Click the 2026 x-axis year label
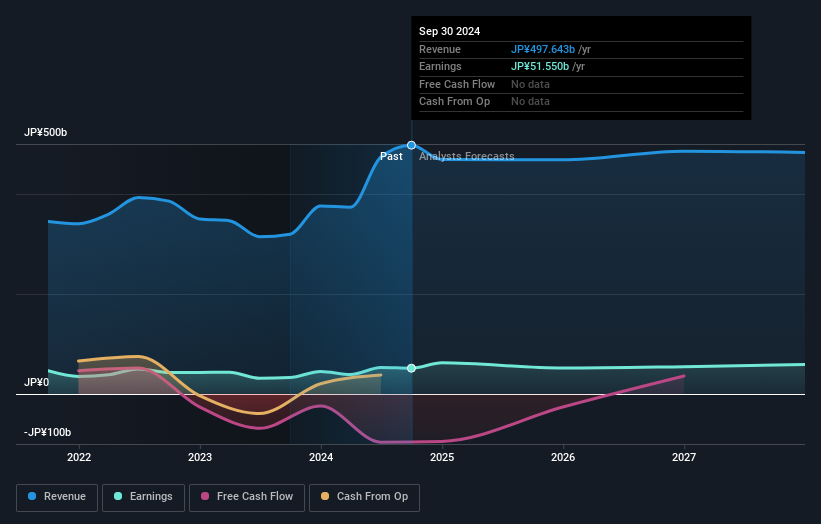The width and height of the screenshot is (821, 524). (563, 457)
